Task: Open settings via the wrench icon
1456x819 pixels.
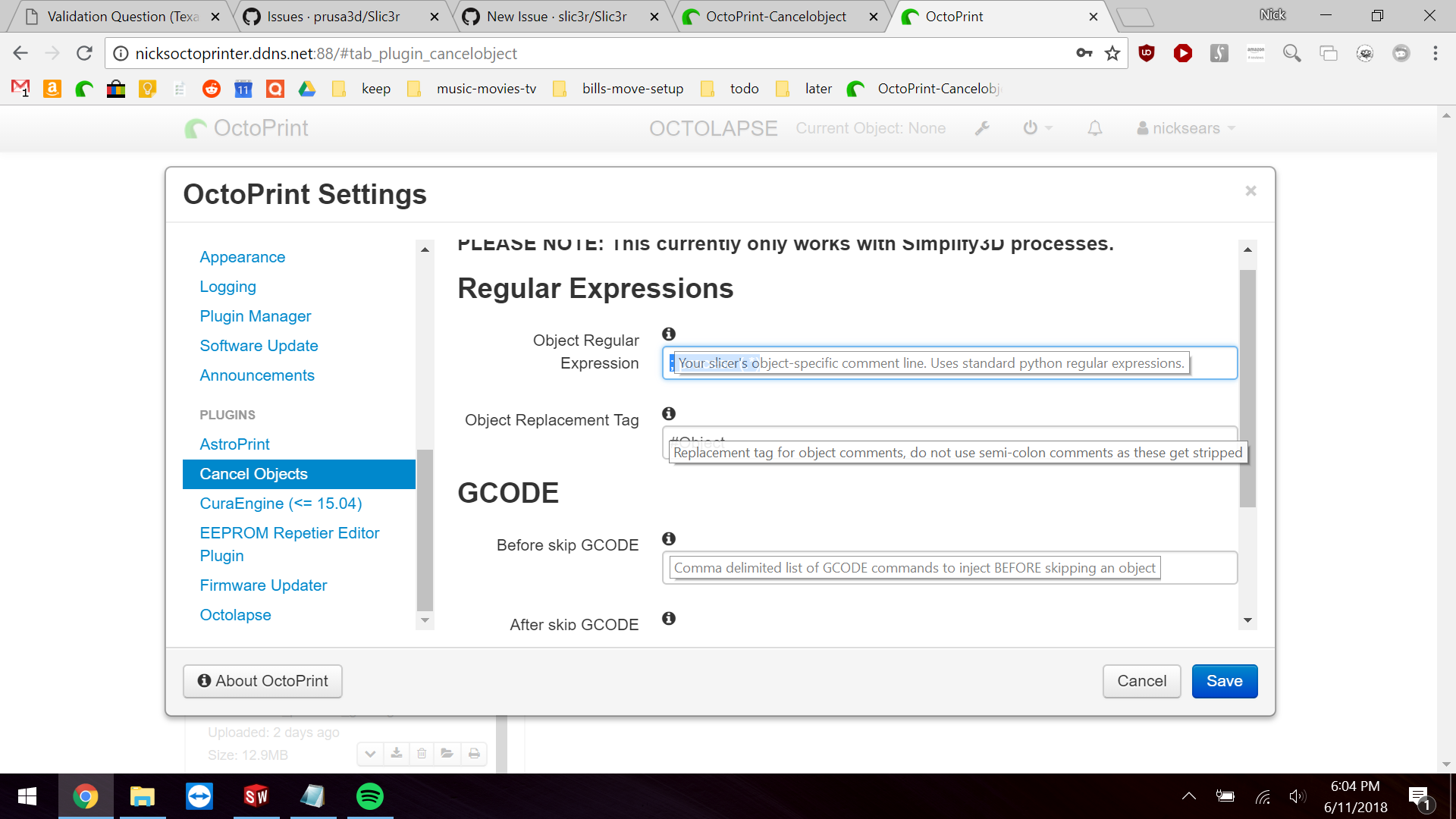Action: [982, 128]
